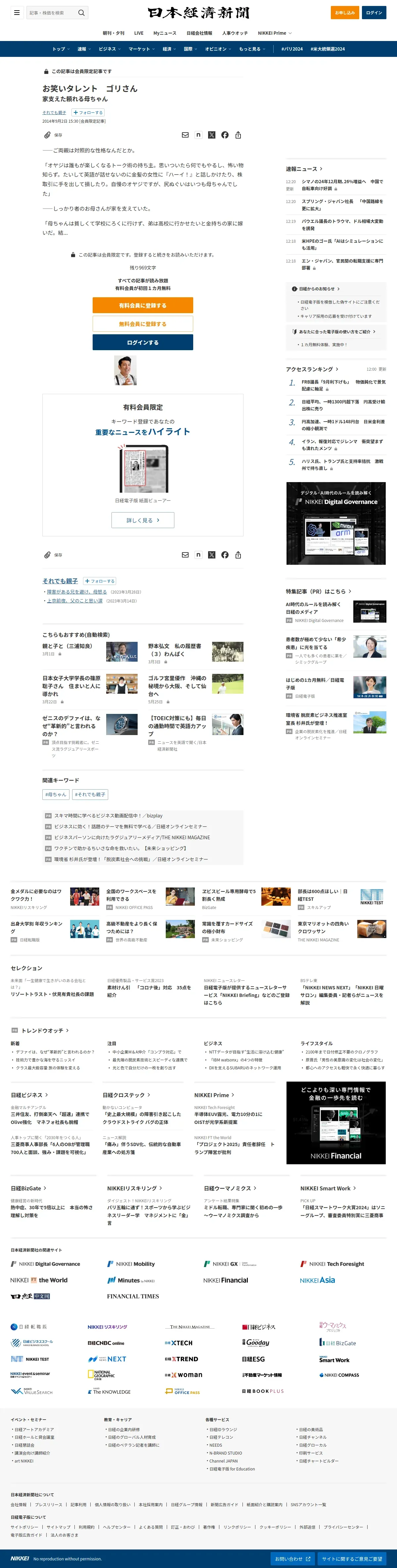This screenshot has width=397, height=1568.
Task: Open NIKKEI COMPASS logo link
Action: (339, 1375)
